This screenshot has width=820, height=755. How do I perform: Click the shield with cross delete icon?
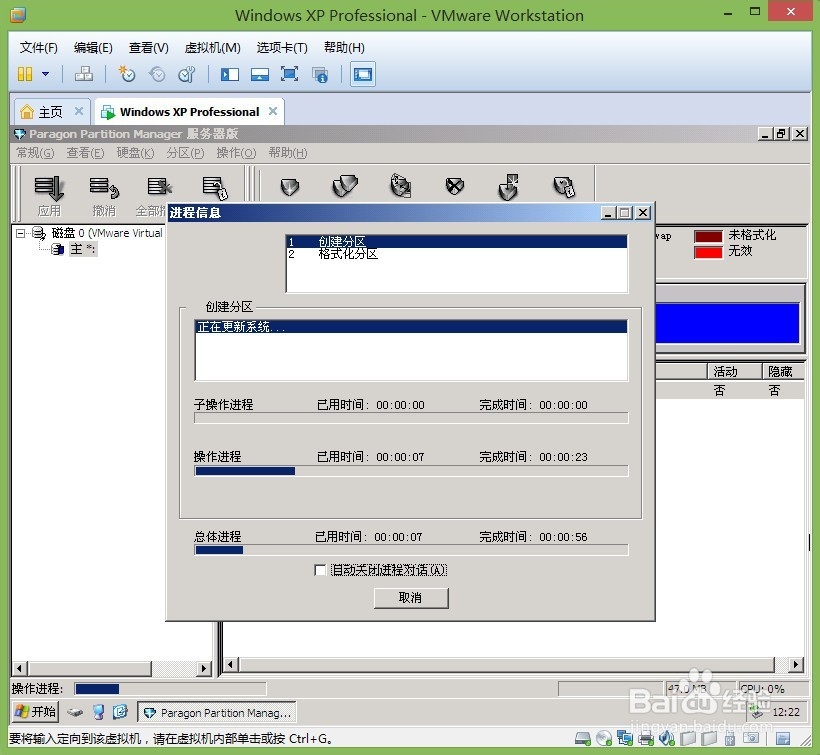coord(455,186)
